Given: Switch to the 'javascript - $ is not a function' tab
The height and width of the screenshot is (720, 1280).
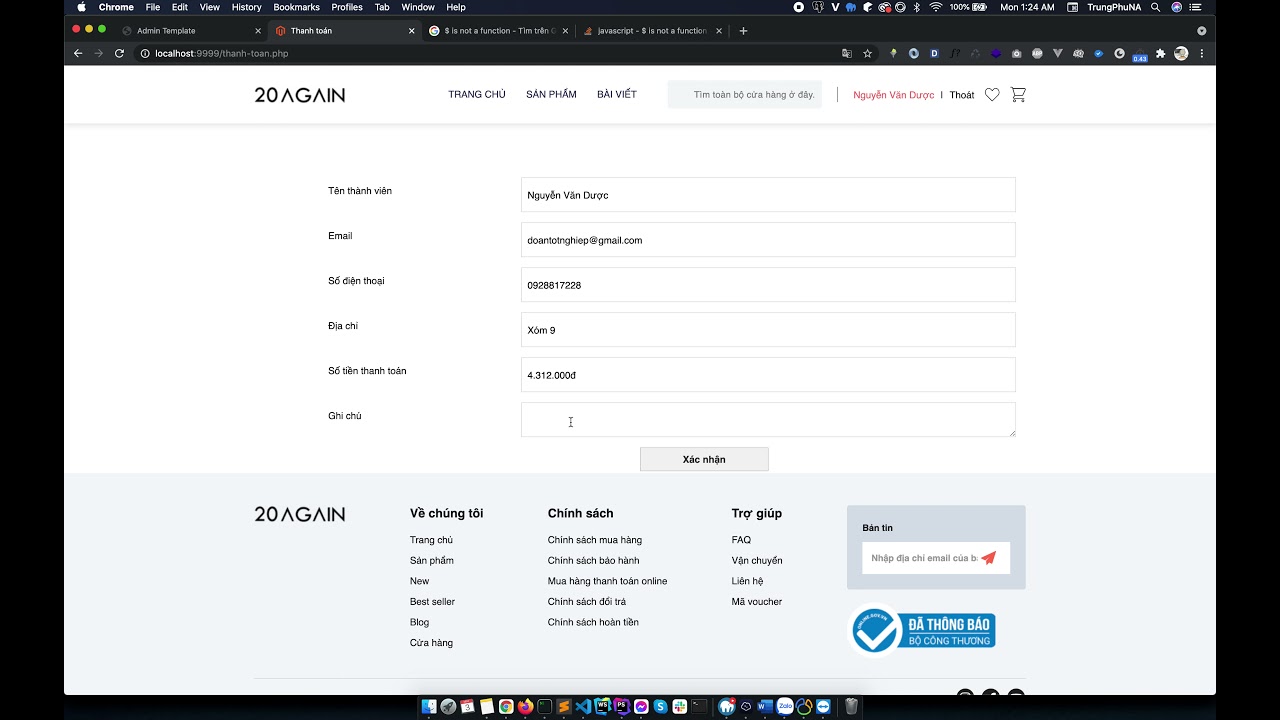Looking at the screenshot, I should pyautogui.click(x=651, y=31).
